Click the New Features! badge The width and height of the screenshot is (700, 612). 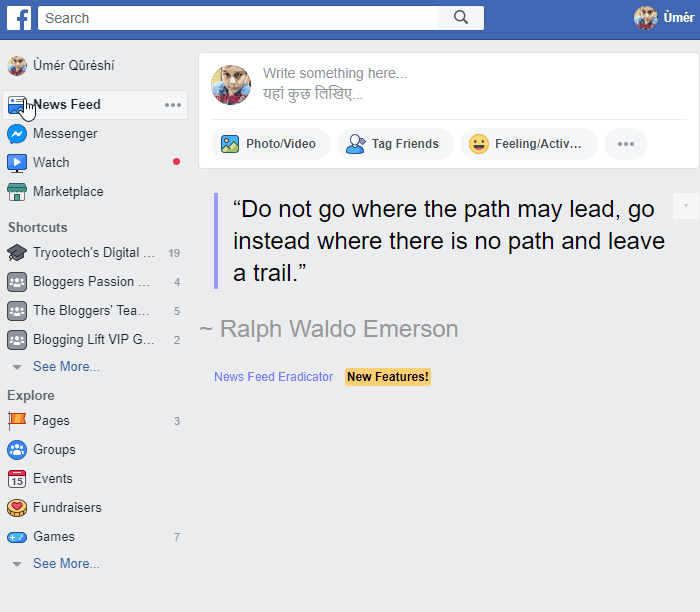[x=388, y=377]
